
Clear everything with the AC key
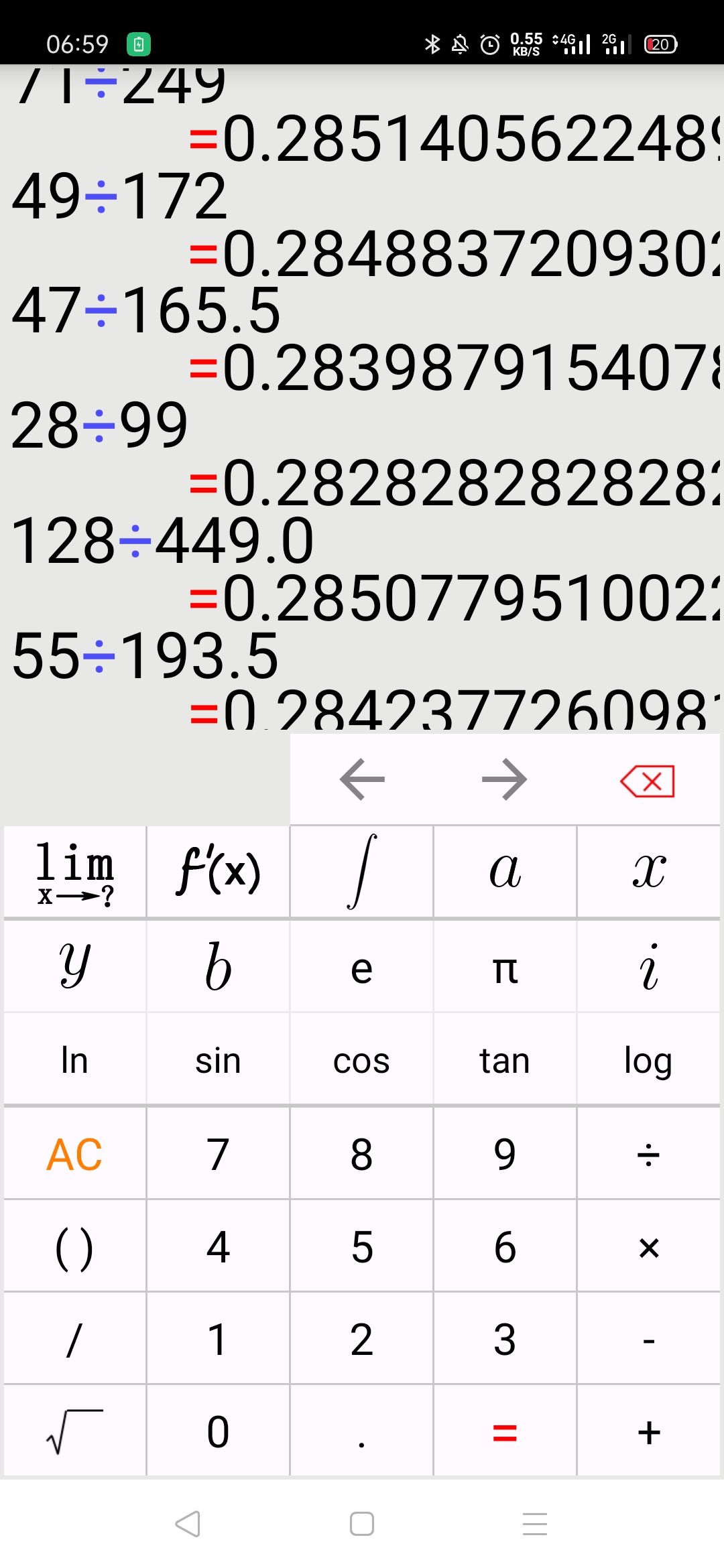click(74, 1154)
